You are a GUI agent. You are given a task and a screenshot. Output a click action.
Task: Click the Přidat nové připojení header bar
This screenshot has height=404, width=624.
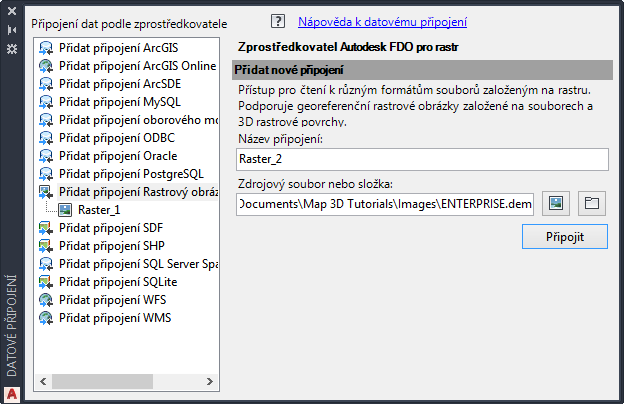point(422,70)
